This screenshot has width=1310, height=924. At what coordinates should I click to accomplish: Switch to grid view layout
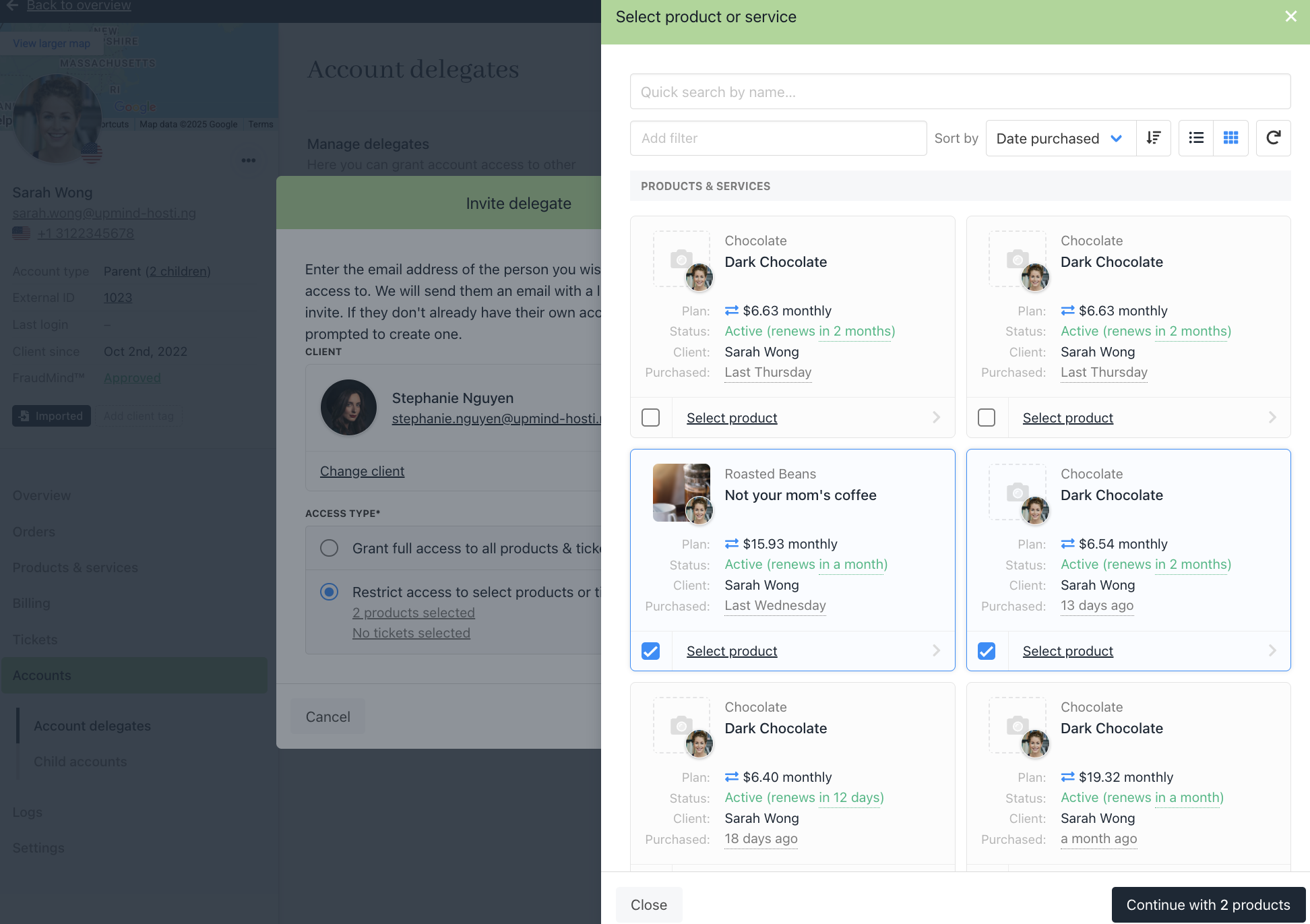[x=1230, y=138]
